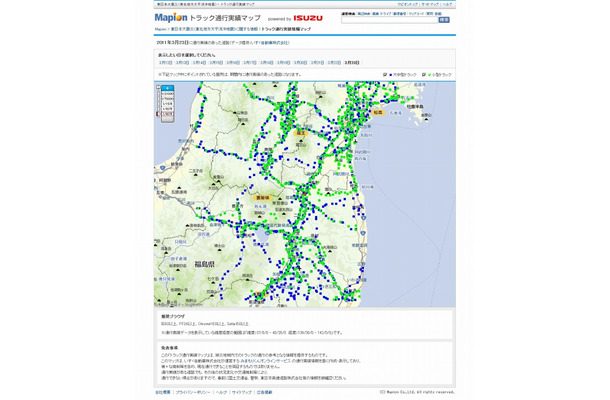This screenshot has width=610, height=400.
Task: Select the 3月17日 date link
Action: (x=250, y=63)
